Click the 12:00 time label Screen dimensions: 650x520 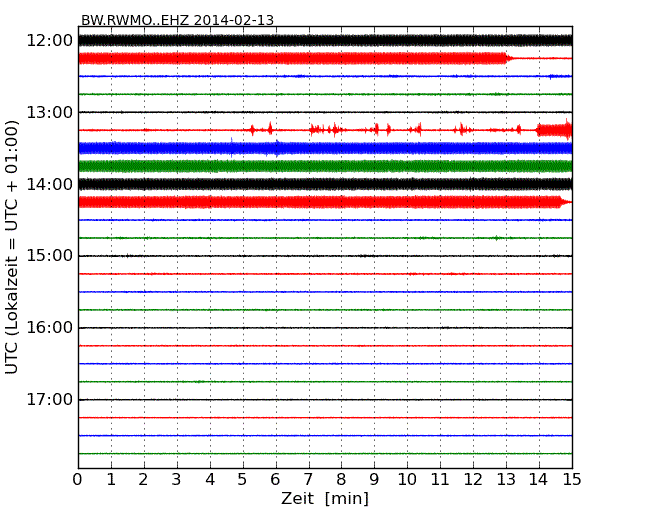point(50,41)
